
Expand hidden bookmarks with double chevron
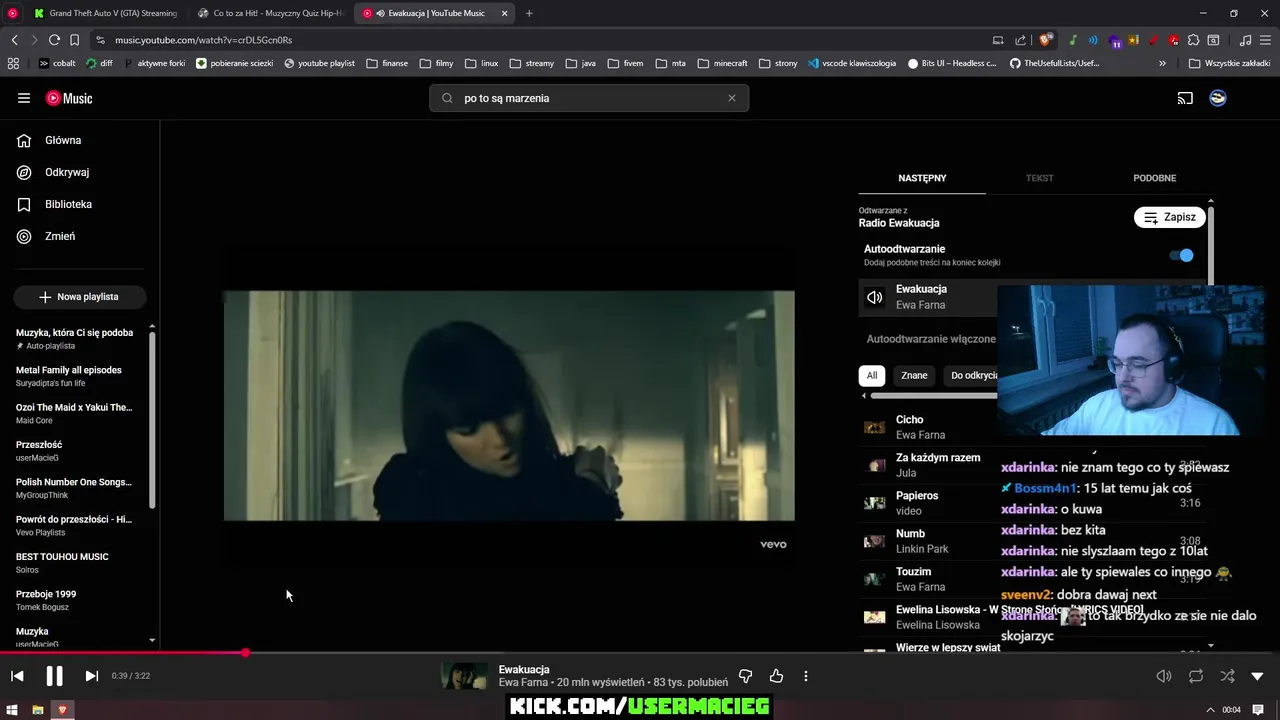[x=1162, y=63]
